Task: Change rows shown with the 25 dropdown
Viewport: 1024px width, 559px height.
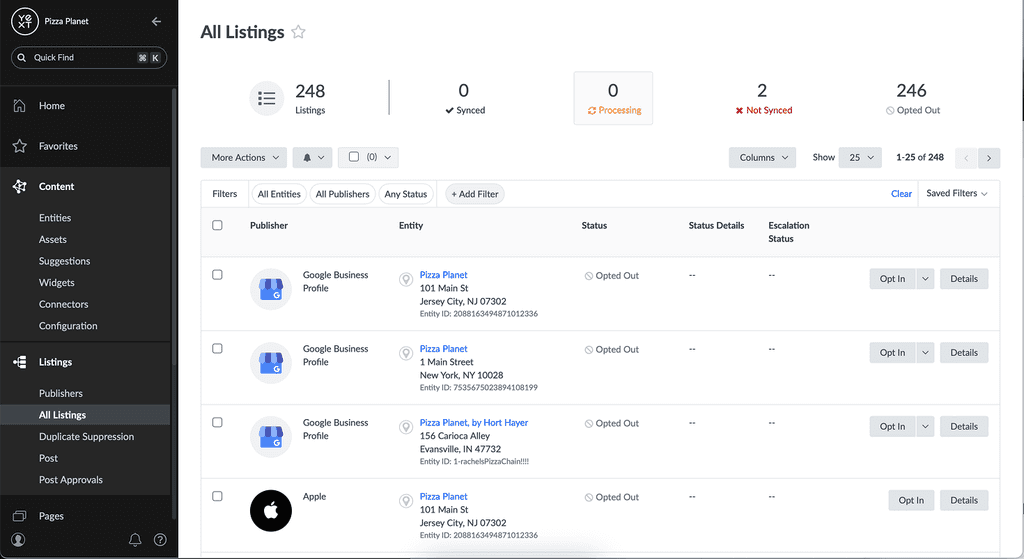Action: click(x=861, y=157)
